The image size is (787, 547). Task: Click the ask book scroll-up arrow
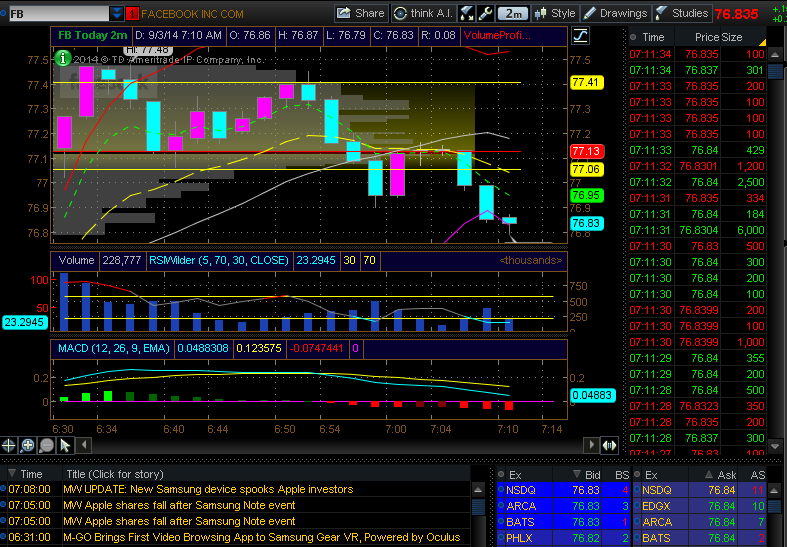click(774, 490)
